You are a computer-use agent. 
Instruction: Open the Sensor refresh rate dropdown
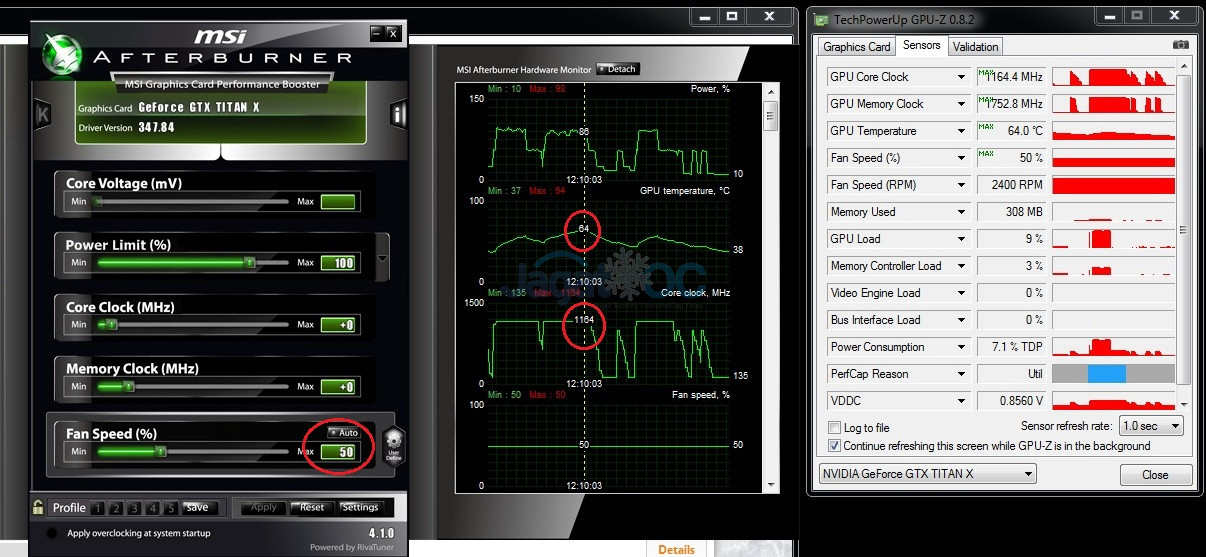click(1150, 426)
